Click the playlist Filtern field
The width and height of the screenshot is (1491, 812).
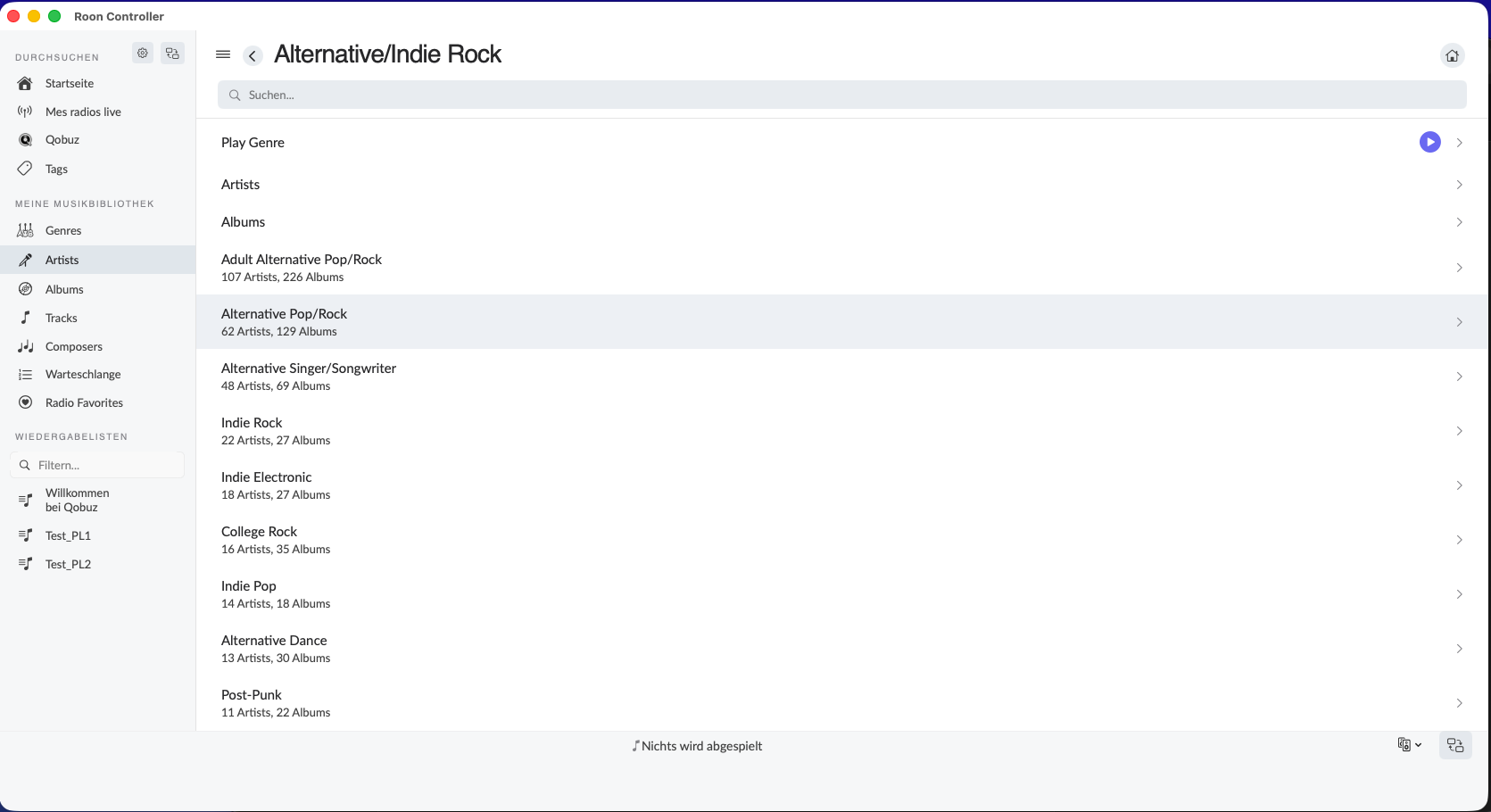pyautogui.click(x=103, y=465)
